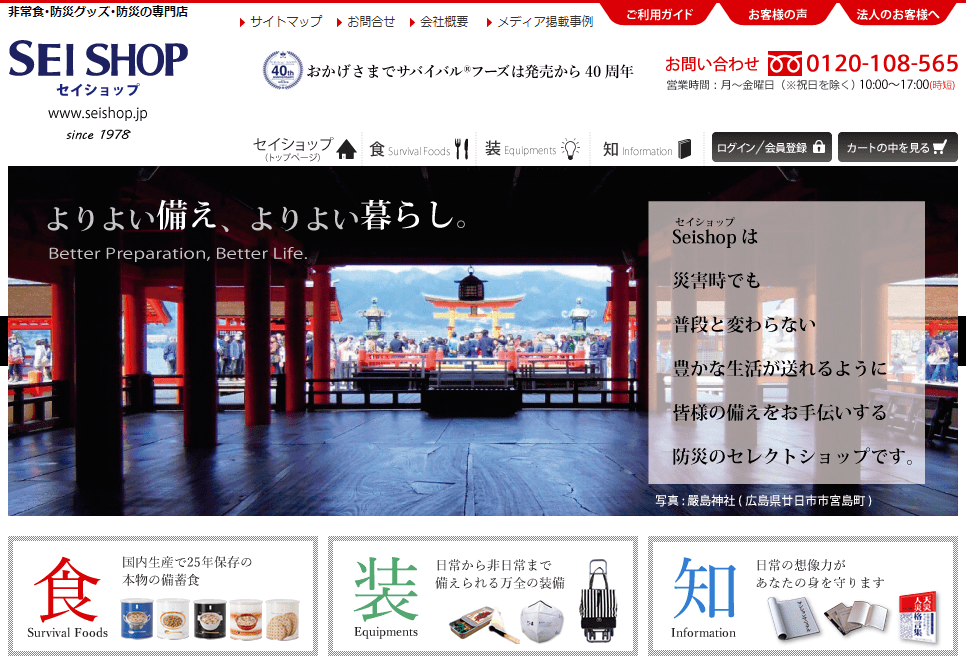Click the padlock icon on login button
The image size is (966, 659).
(819, 147)
